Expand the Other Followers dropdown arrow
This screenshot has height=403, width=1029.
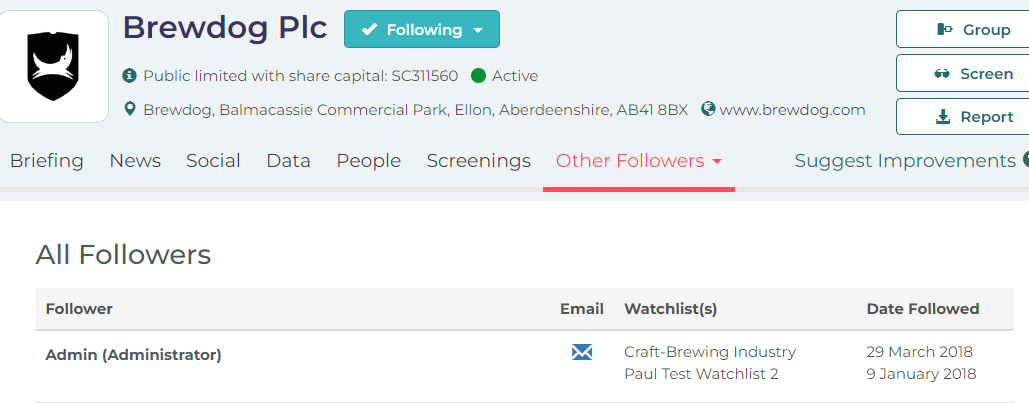pos(717,161)
